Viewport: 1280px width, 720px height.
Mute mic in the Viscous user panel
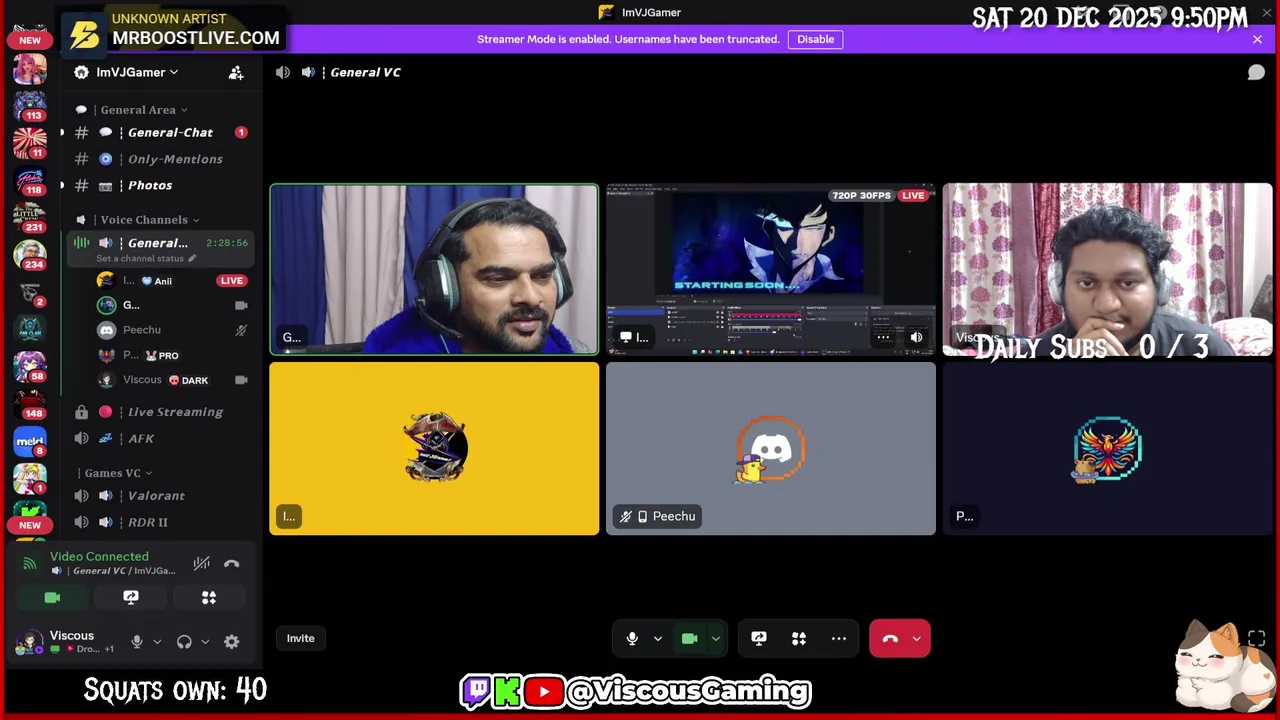click(137, 642)
